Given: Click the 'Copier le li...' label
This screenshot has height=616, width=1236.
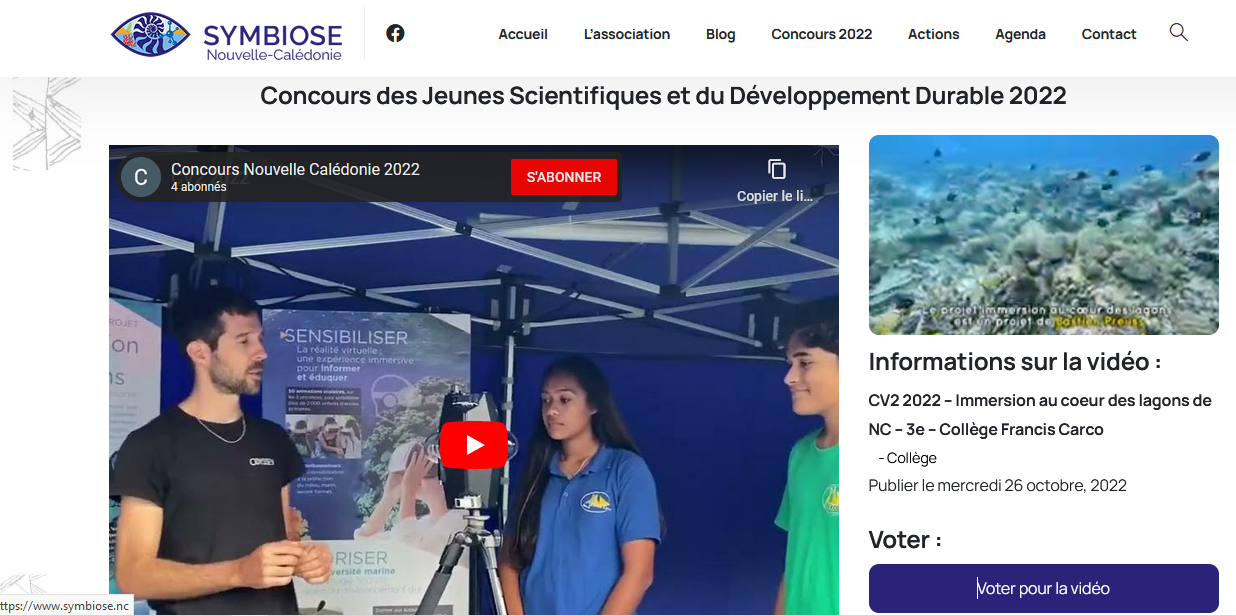Looking at the screenshot, I should pyautogui.click(x=775, y=196).
